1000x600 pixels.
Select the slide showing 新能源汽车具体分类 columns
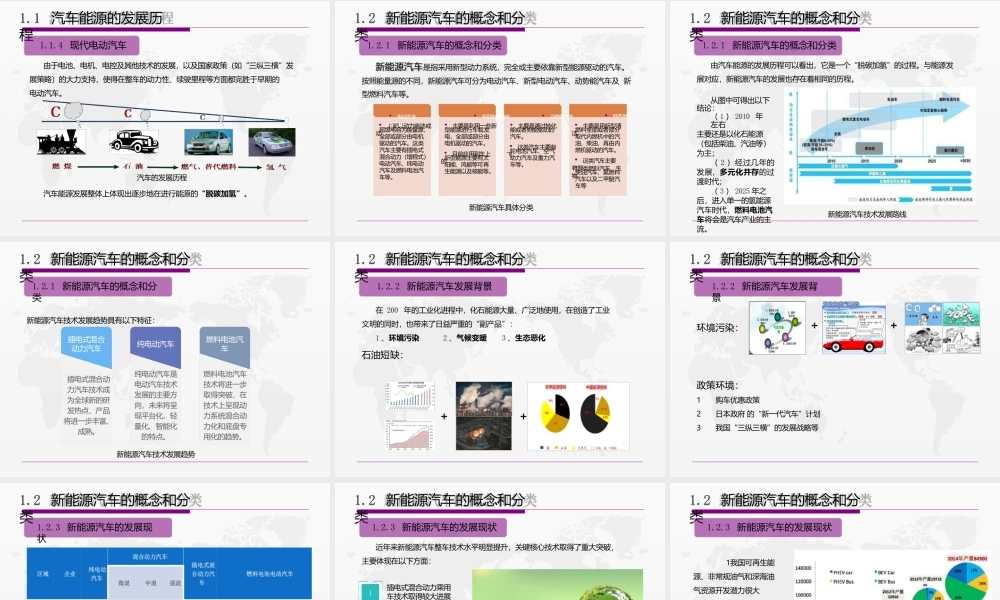(x=499, y=118)
